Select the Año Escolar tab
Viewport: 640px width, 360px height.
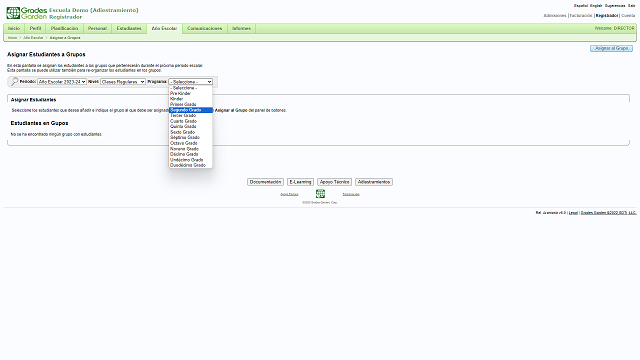(164, 28)
